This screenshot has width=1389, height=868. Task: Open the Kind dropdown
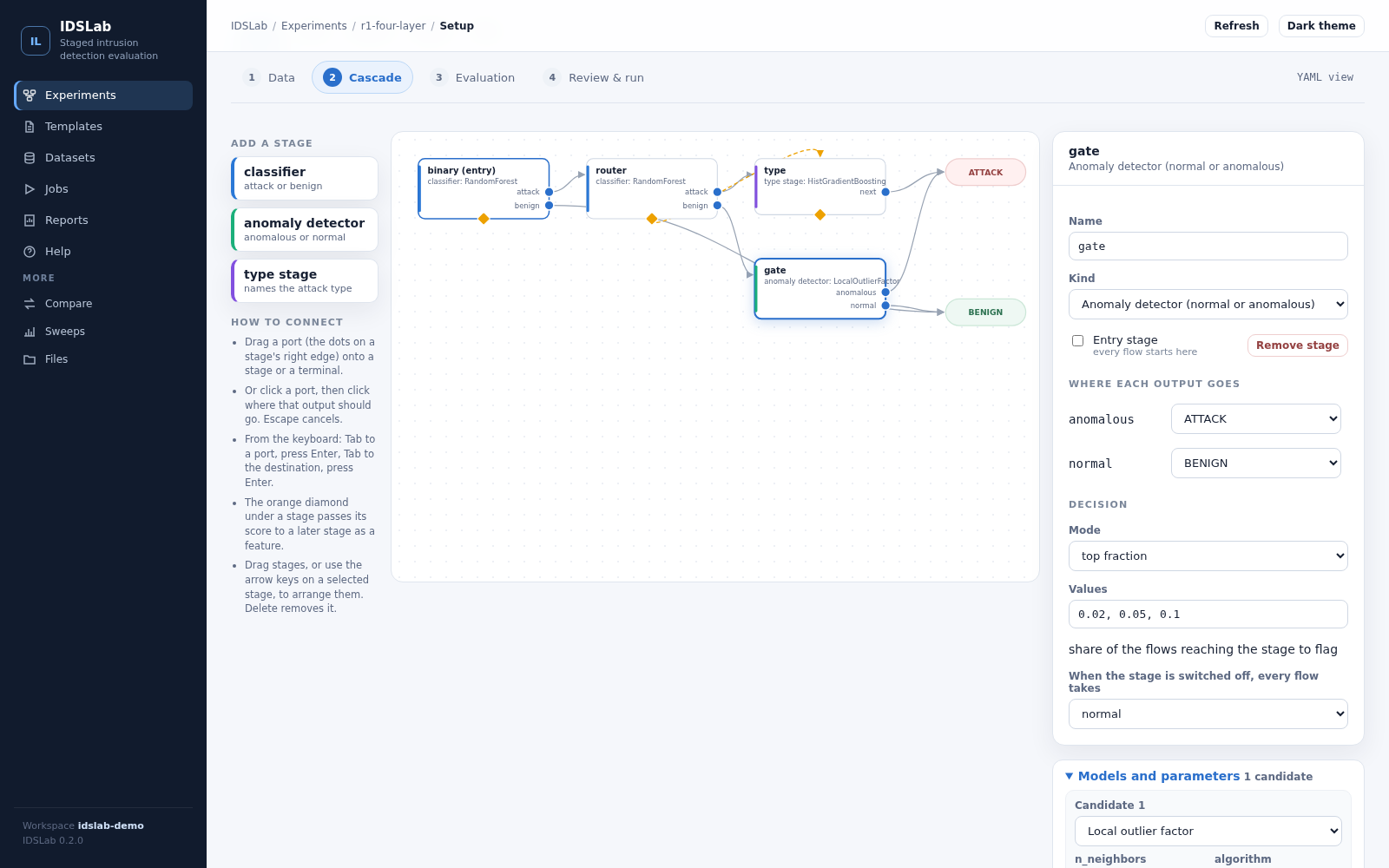tap(1208, 305)
